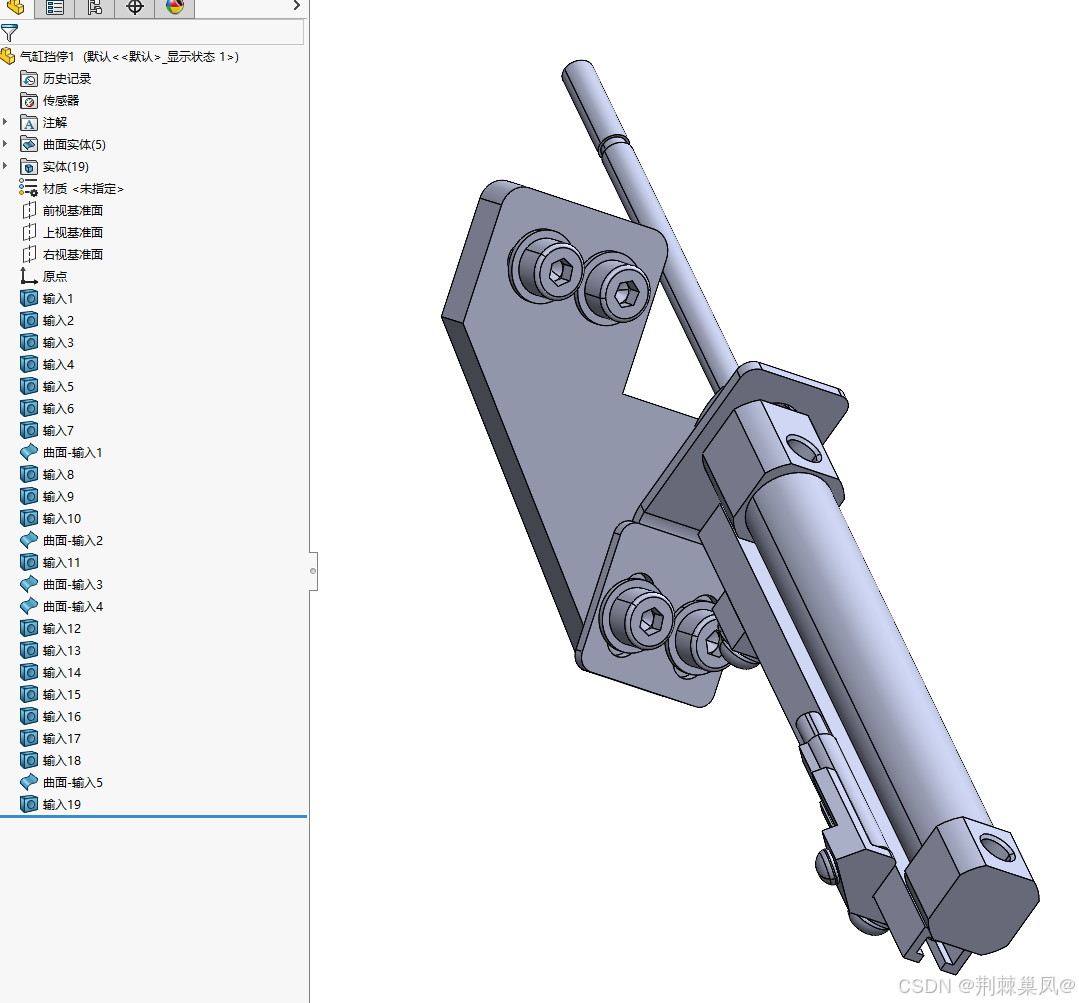This screenshot has height=1003, width=1079.
Task: Select the 历史记录 text label
Action: click(x=67, y=78)
